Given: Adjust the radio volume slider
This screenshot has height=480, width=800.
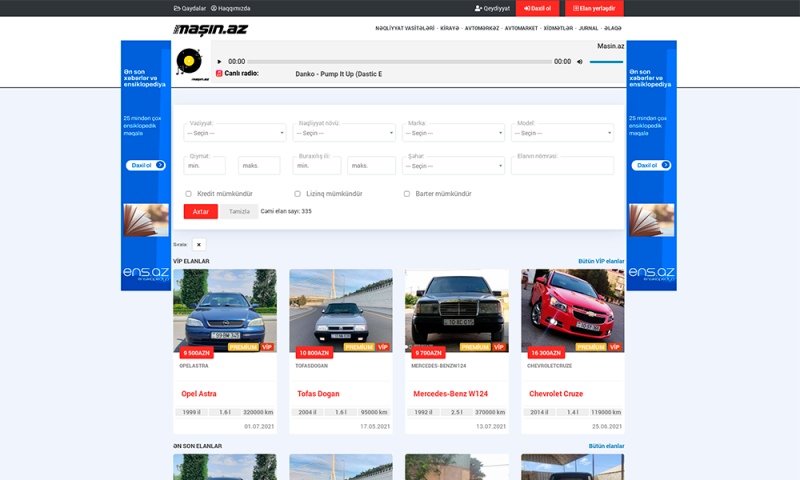Looking at the screenshot, I should tap(606, 62).
